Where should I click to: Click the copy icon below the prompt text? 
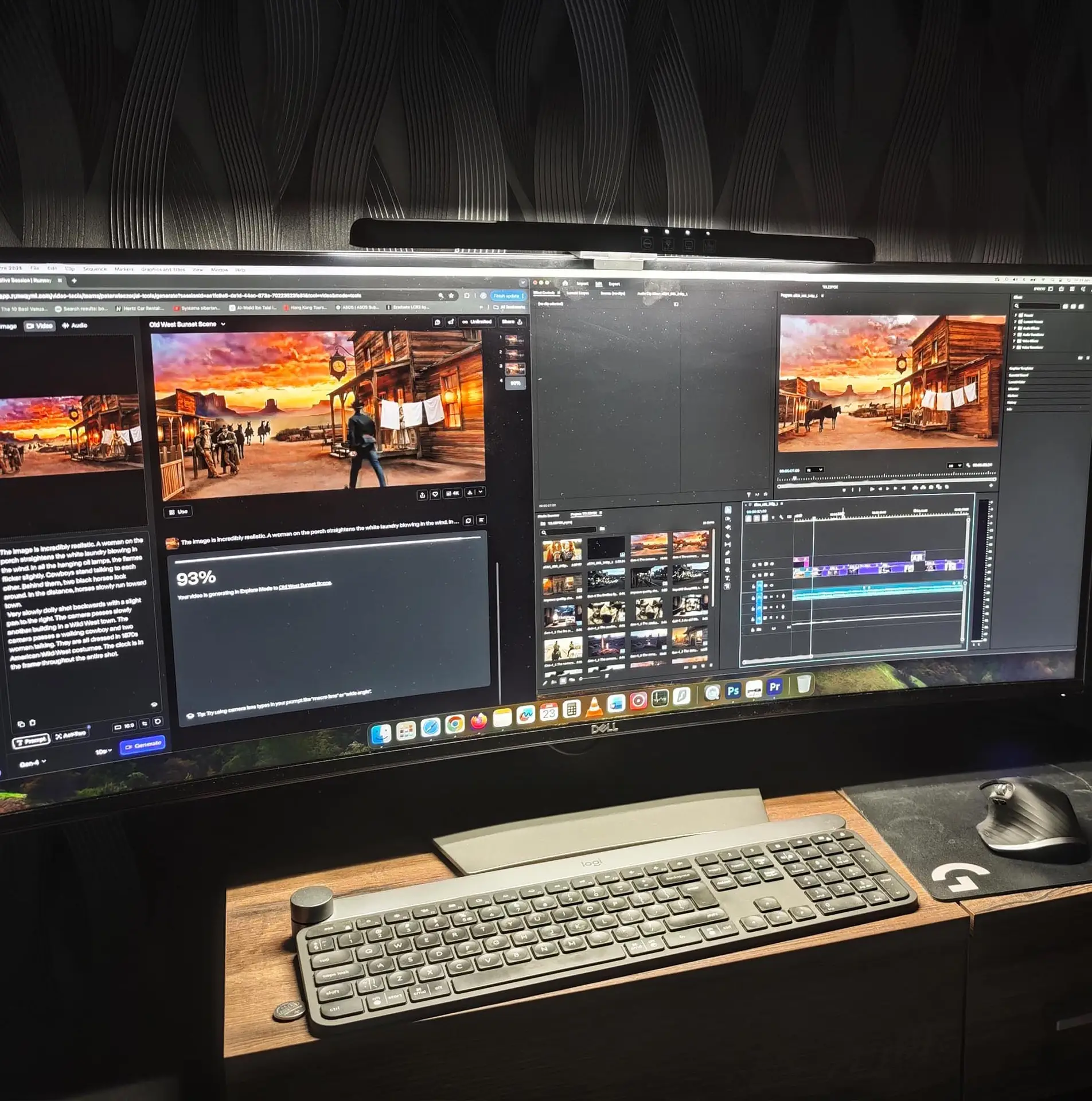tap(21, 724)
